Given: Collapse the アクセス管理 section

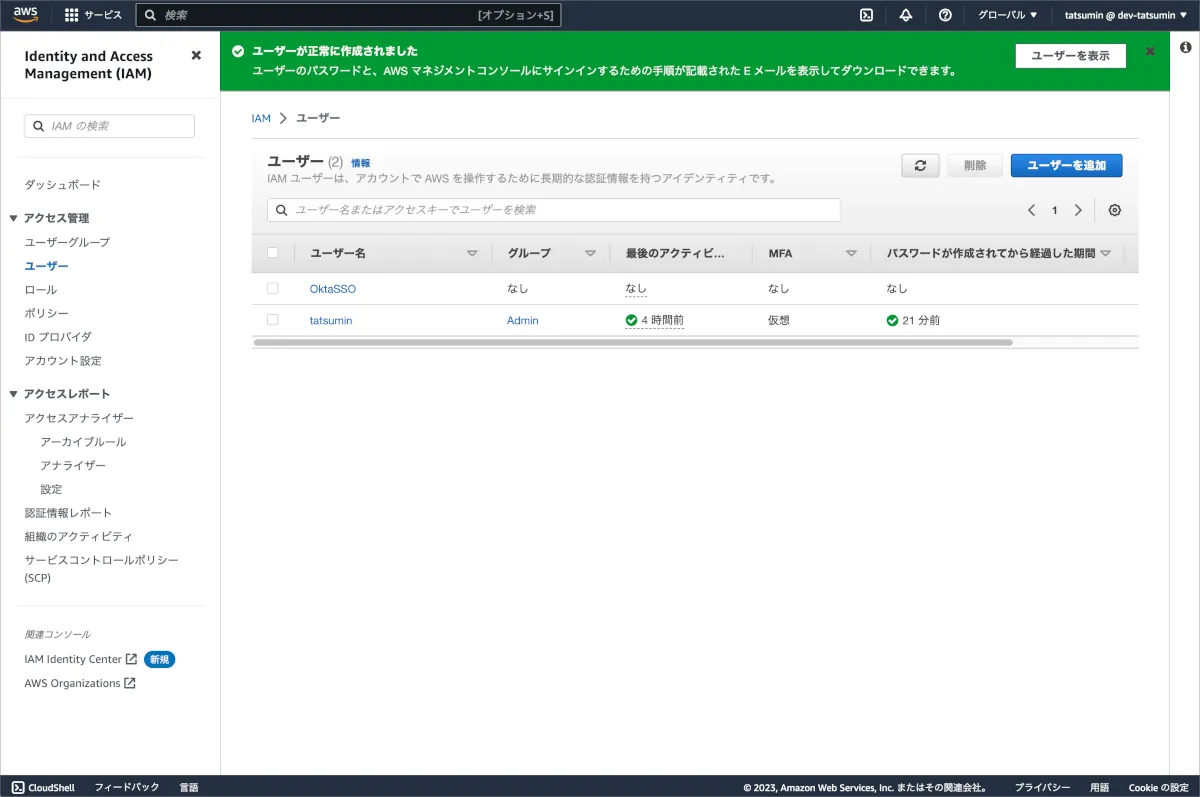Looking at the screenshot, I should (14, 218).
